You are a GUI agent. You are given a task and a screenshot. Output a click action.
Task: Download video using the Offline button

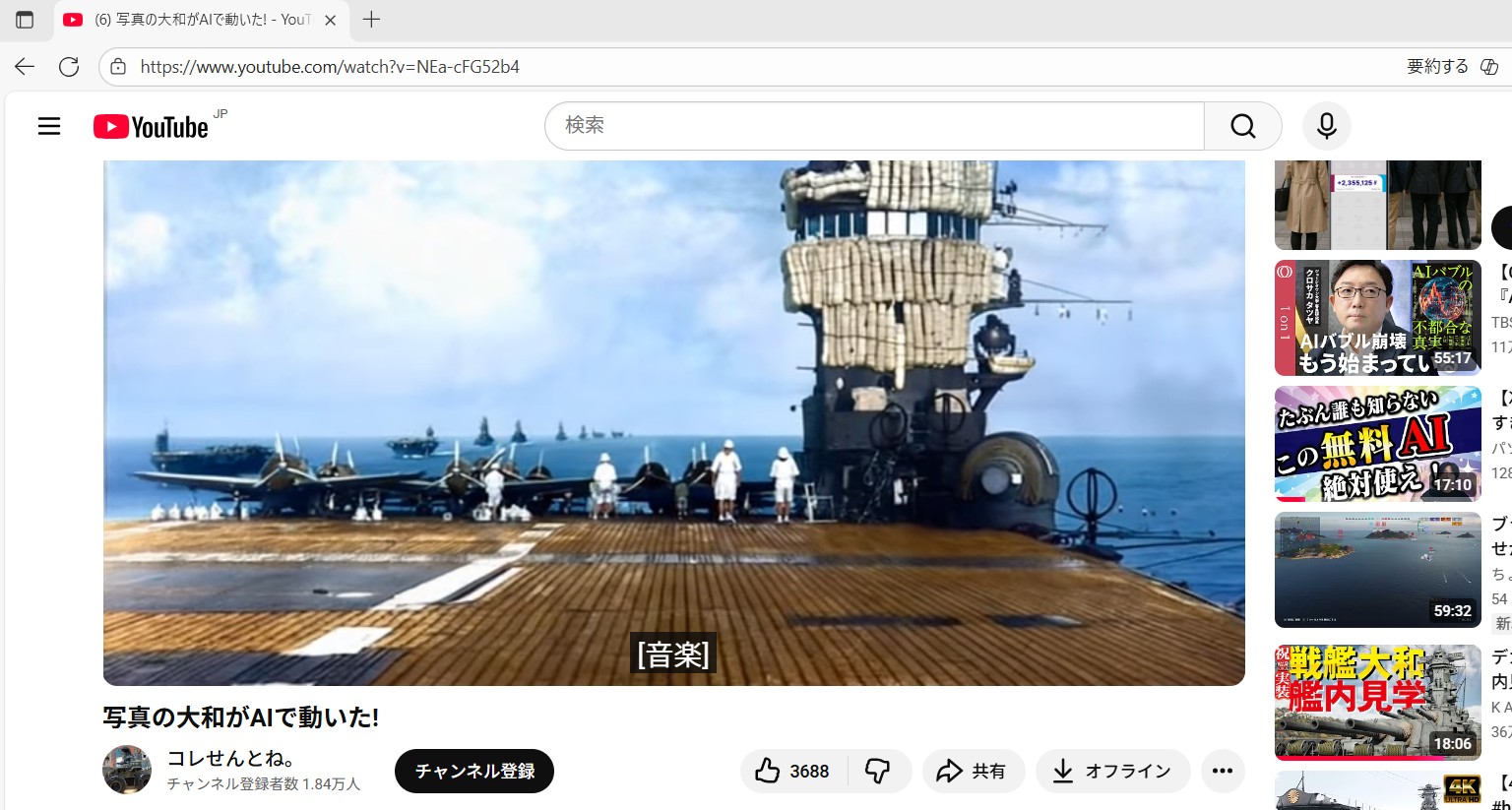click(x=1112, y=771)
